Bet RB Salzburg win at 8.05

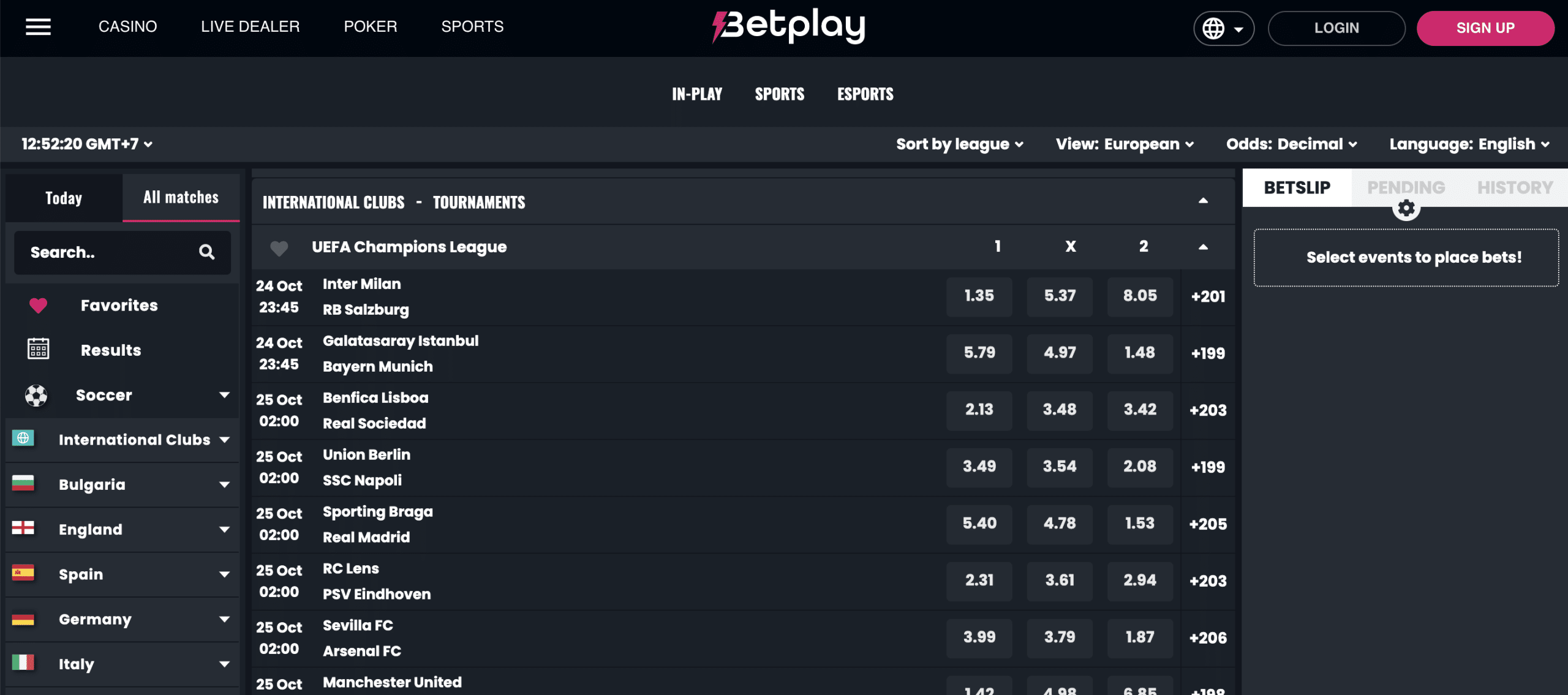1140,296
